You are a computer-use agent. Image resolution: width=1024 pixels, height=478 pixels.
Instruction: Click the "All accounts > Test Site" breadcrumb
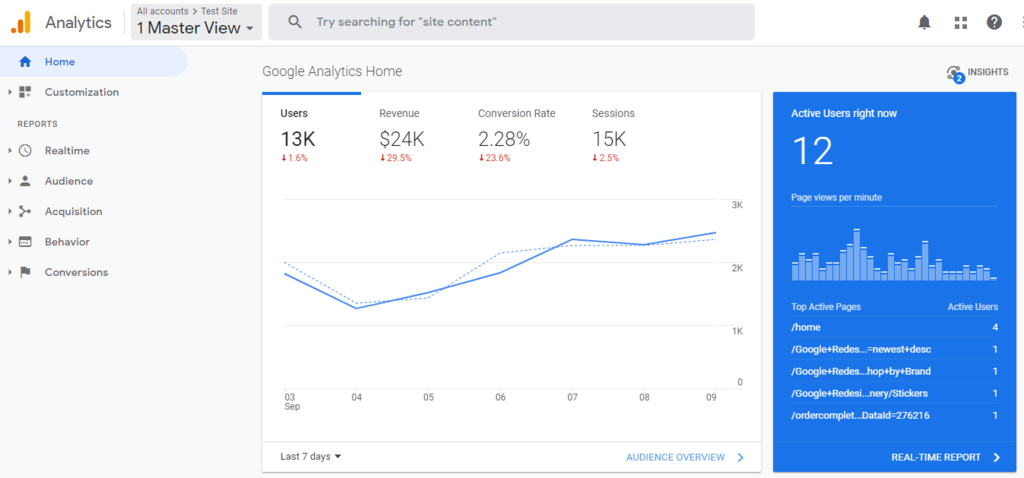(x=187, y=11)
